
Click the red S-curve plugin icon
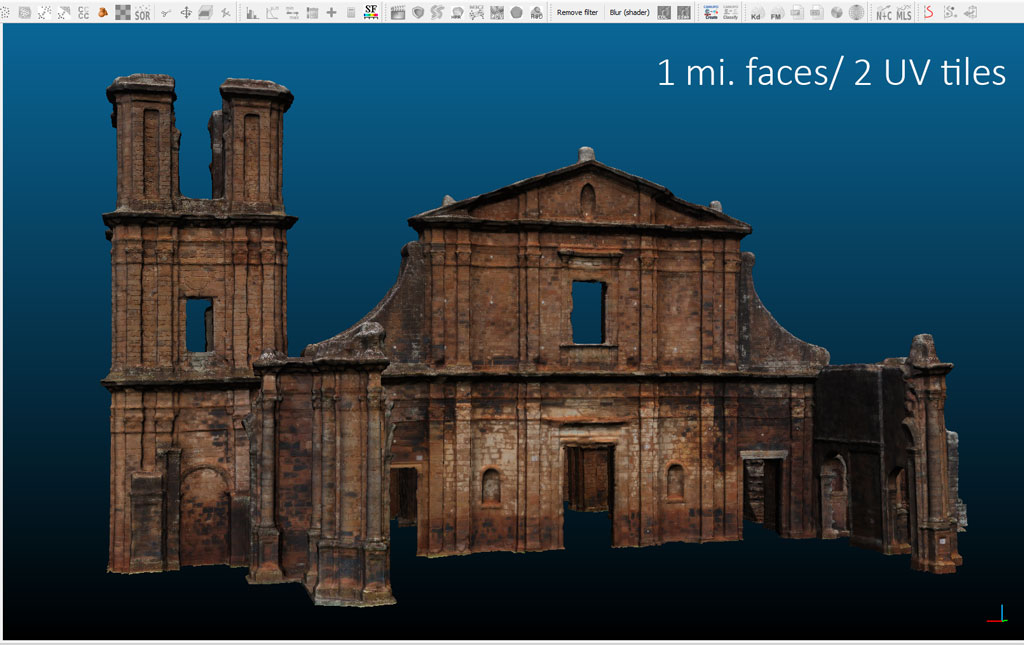[x=929, y=12]
